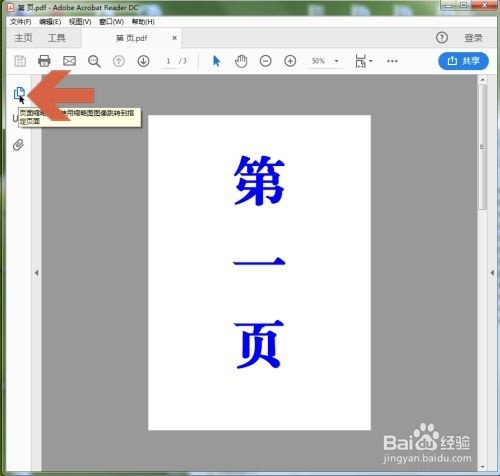Zoom out with minus icon
The width and height of the screenshot is (500, 476).
pyautogui.click(x=266, y=61)
